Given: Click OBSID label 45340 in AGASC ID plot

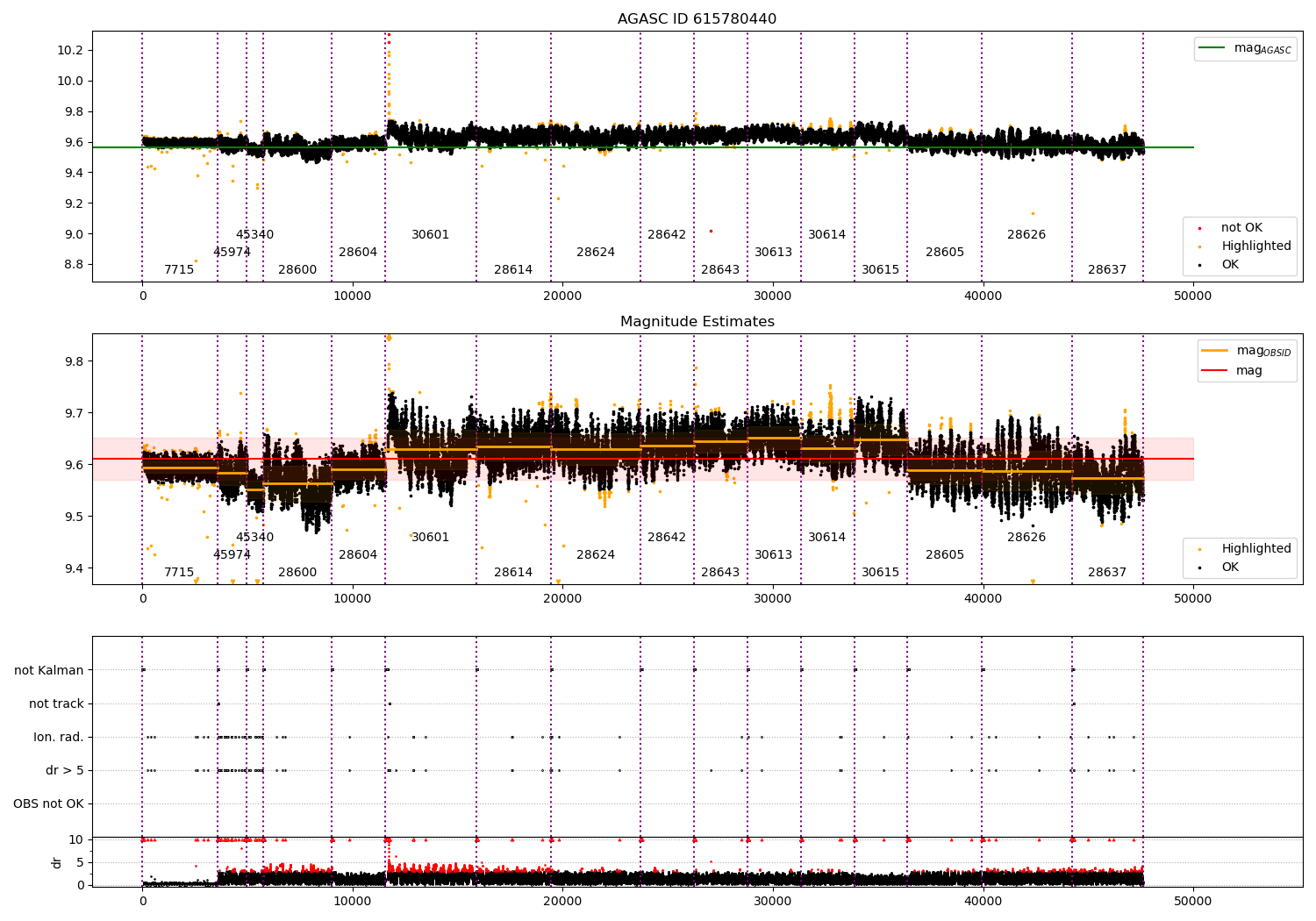Looking at the screenshot, I should pos(254,235).
